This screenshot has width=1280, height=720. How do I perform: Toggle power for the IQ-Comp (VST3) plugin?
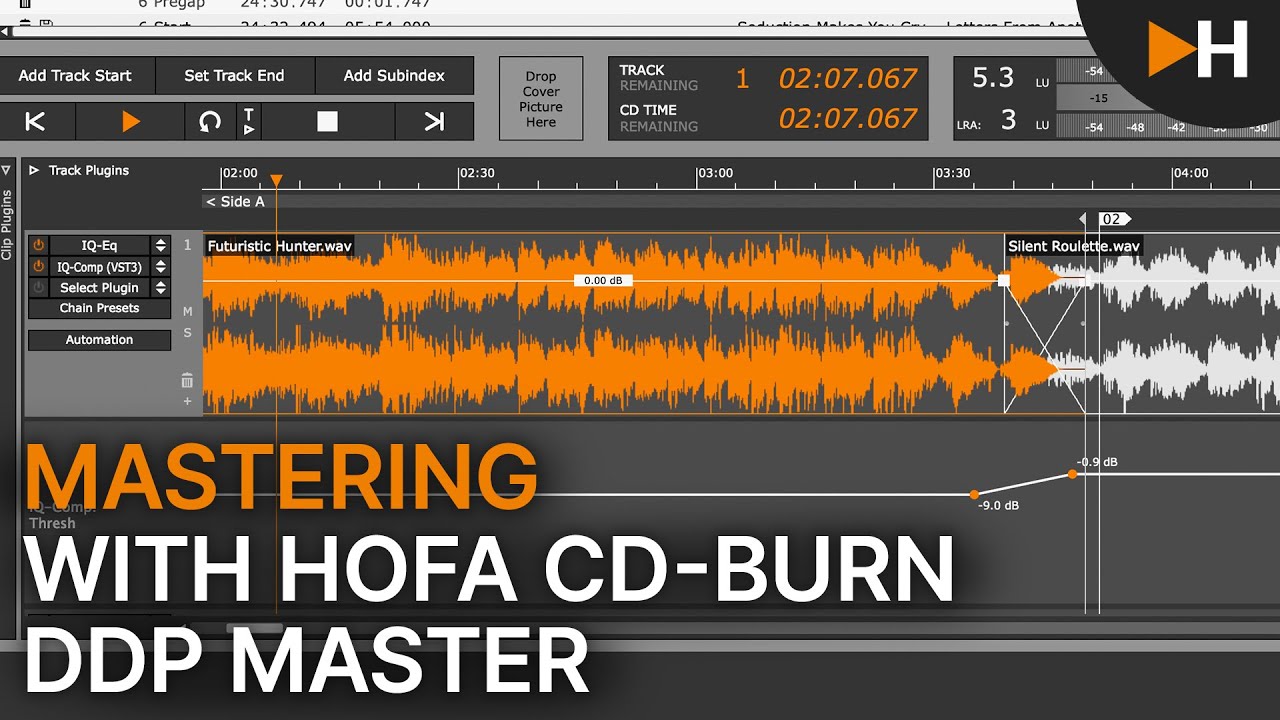tap(39, 266)
